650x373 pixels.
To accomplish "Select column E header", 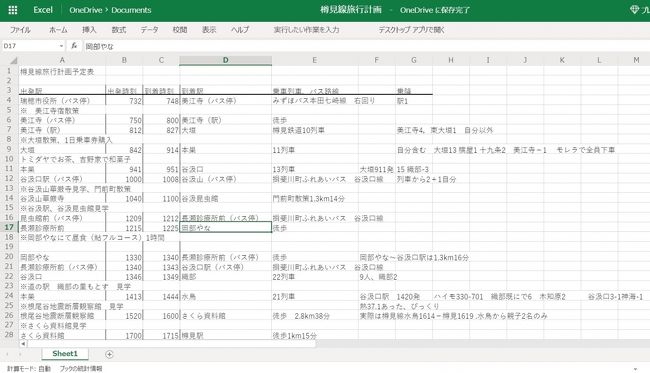I will pyautogui.click(x=315, y=61).
